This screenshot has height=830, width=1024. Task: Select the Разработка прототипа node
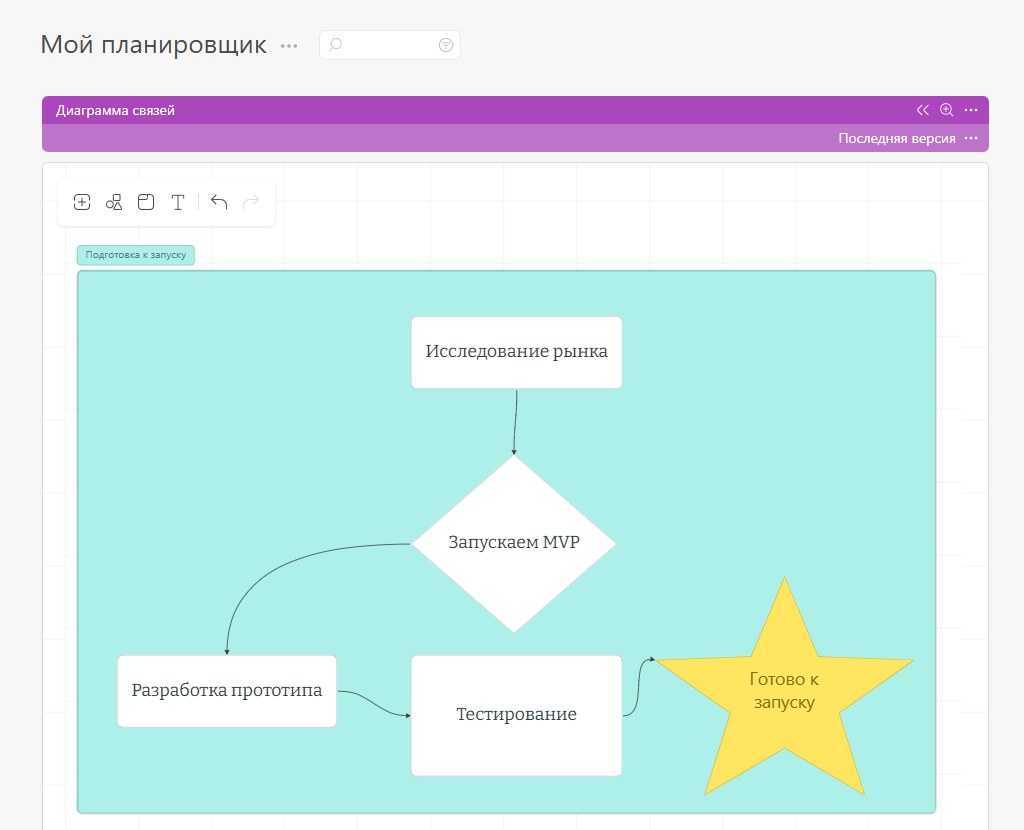point(227,691)
